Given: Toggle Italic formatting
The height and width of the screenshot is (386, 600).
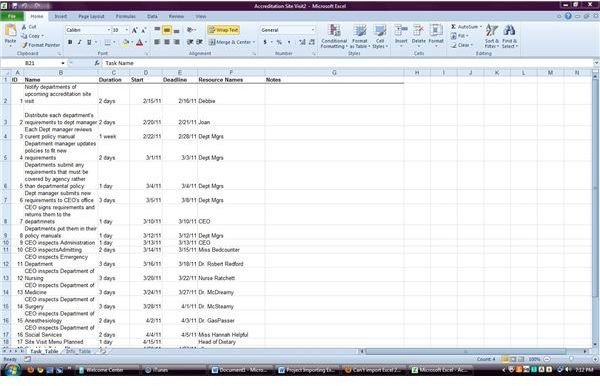Looking at the screenshot, I should tap(80, 42).
